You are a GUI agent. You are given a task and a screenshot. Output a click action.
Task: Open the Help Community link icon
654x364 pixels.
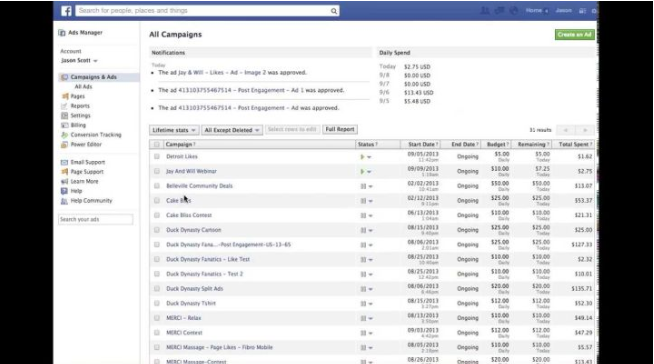pyautogui.click(x=64, y=201)
